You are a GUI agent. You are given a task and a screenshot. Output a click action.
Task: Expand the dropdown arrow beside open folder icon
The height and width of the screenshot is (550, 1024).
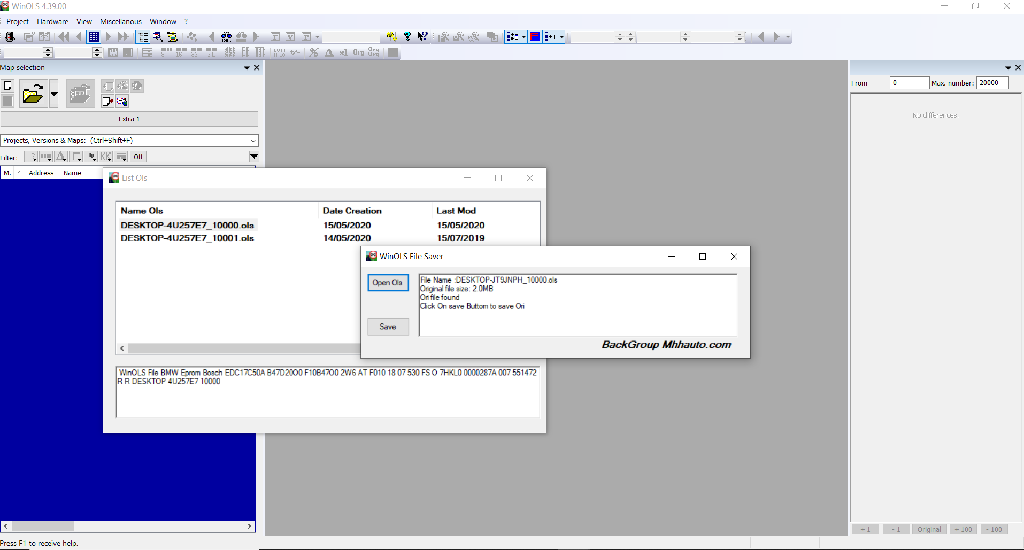click(x=54, y=94)
